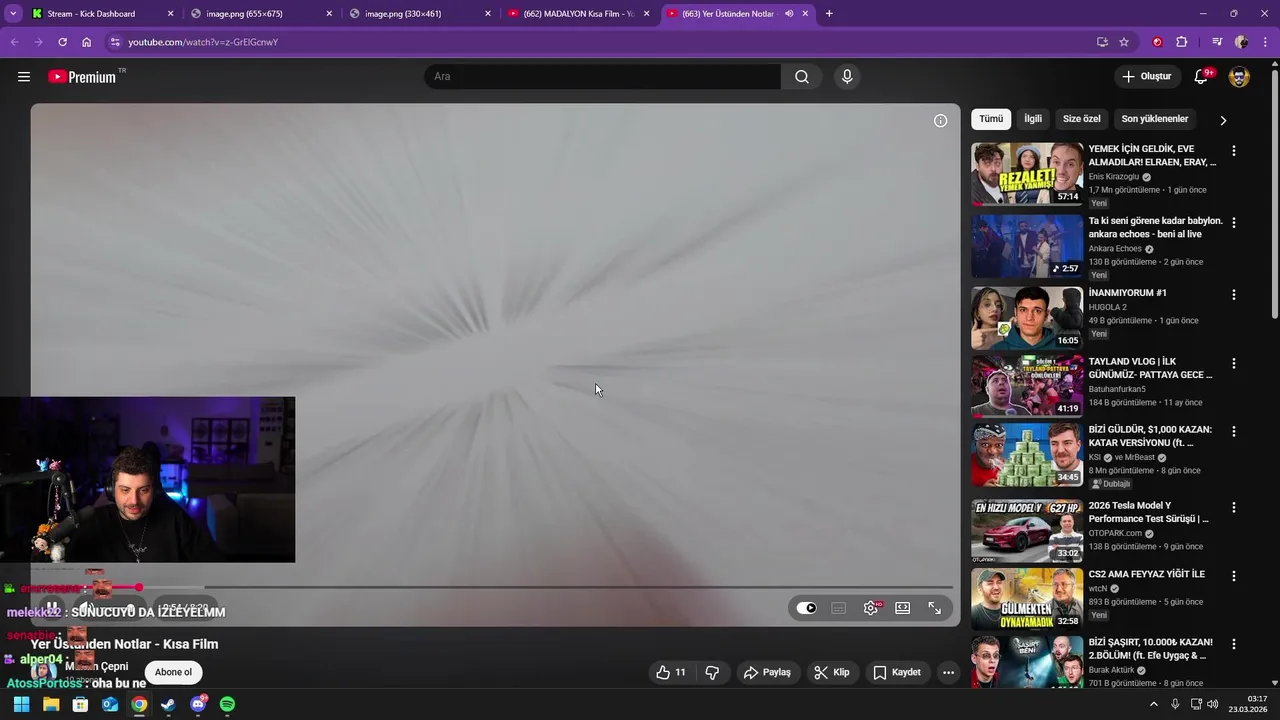Seek on the video progress bar
This screenshot has height=720, width=1280.
(x=491, y=587)
